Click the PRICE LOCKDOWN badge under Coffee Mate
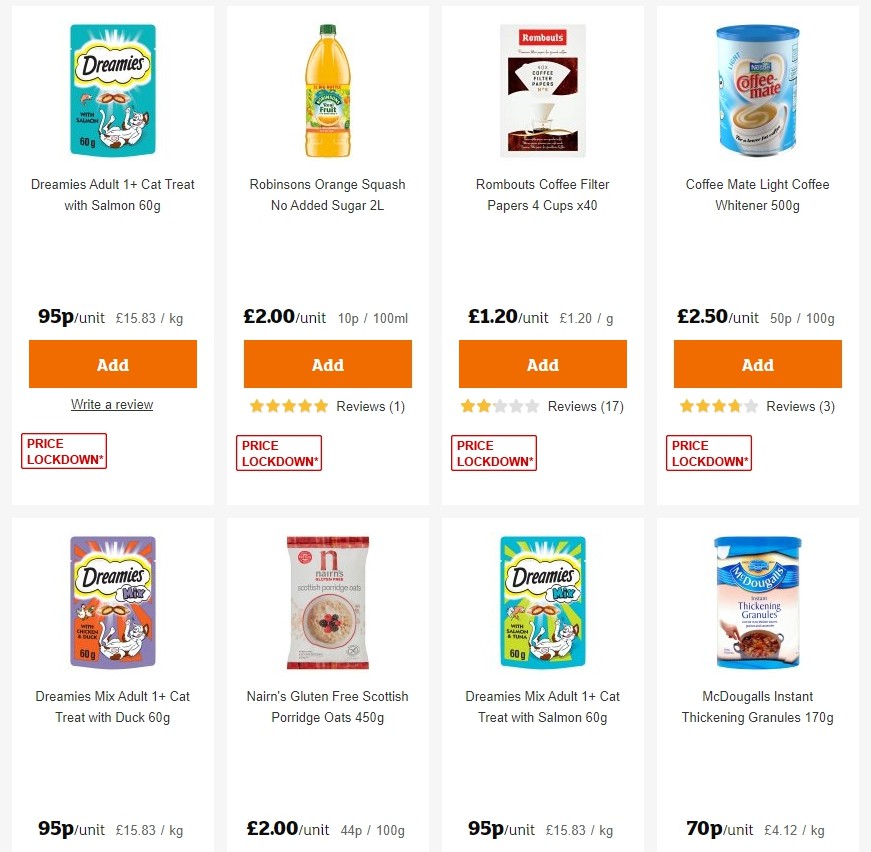Image resolution: width=871 pixels, height=852 pixels. click(708, 451)
